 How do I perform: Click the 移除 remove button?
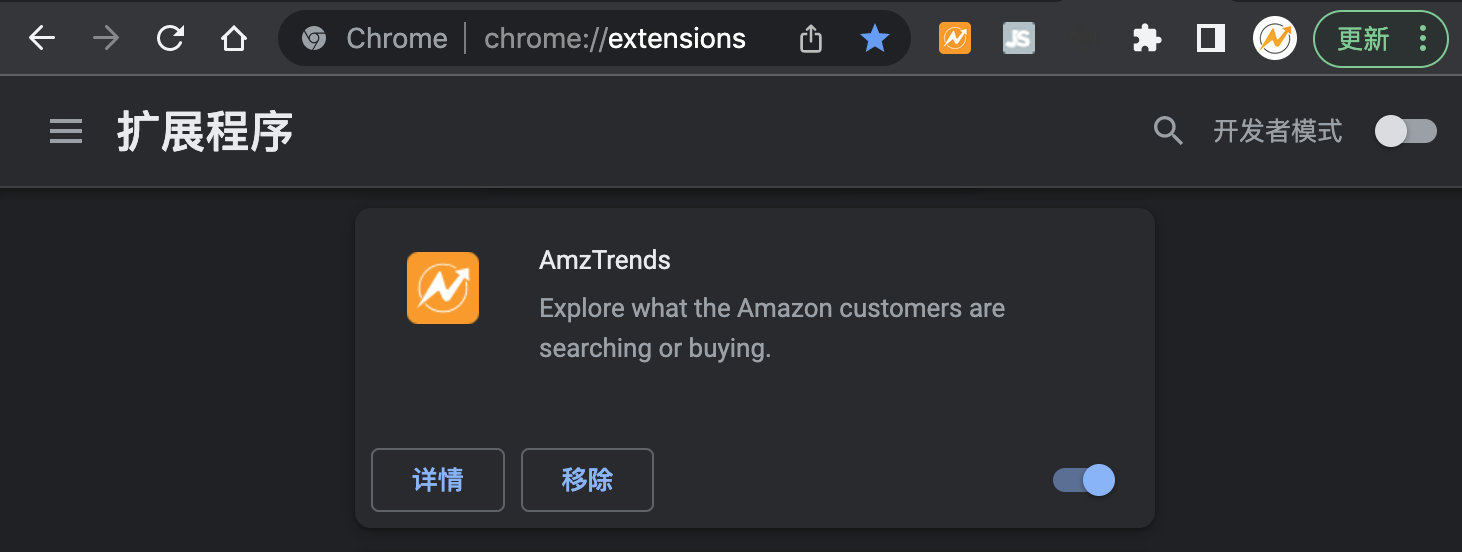pyautogui.click(x=587, y=480)
